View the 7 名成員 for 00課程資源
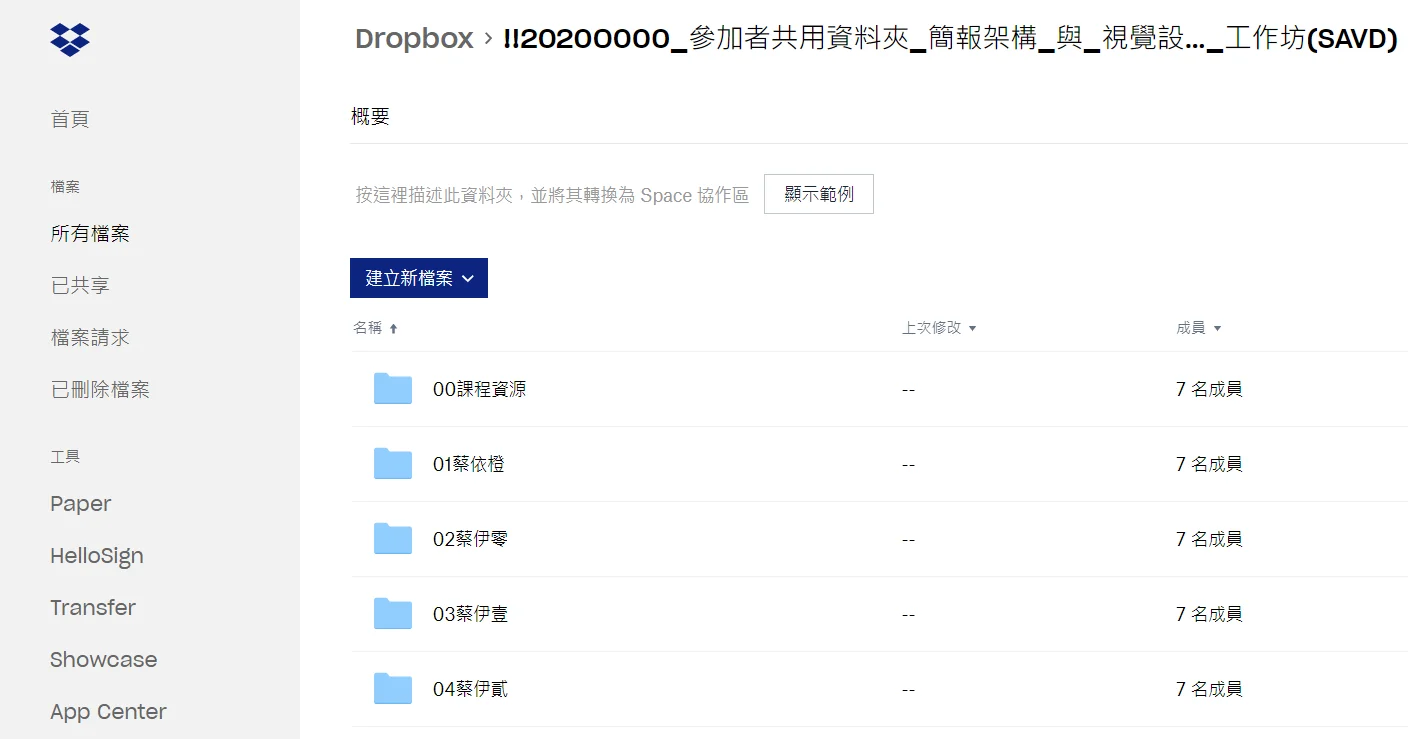Image resolution: width=1408 pixels, height=739 pixels. click(x=1209, y=389)
